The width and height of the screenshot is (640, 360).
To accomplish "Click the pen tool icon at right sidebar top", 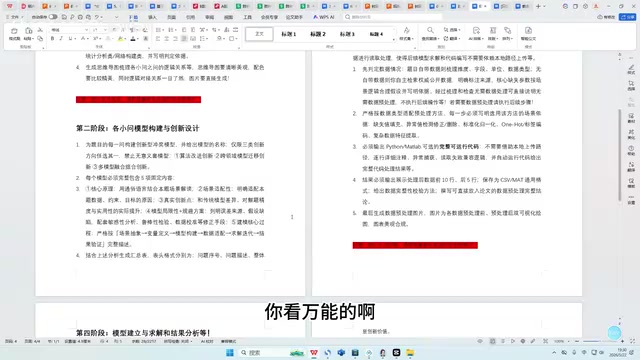I will click(x=631, y=67).
